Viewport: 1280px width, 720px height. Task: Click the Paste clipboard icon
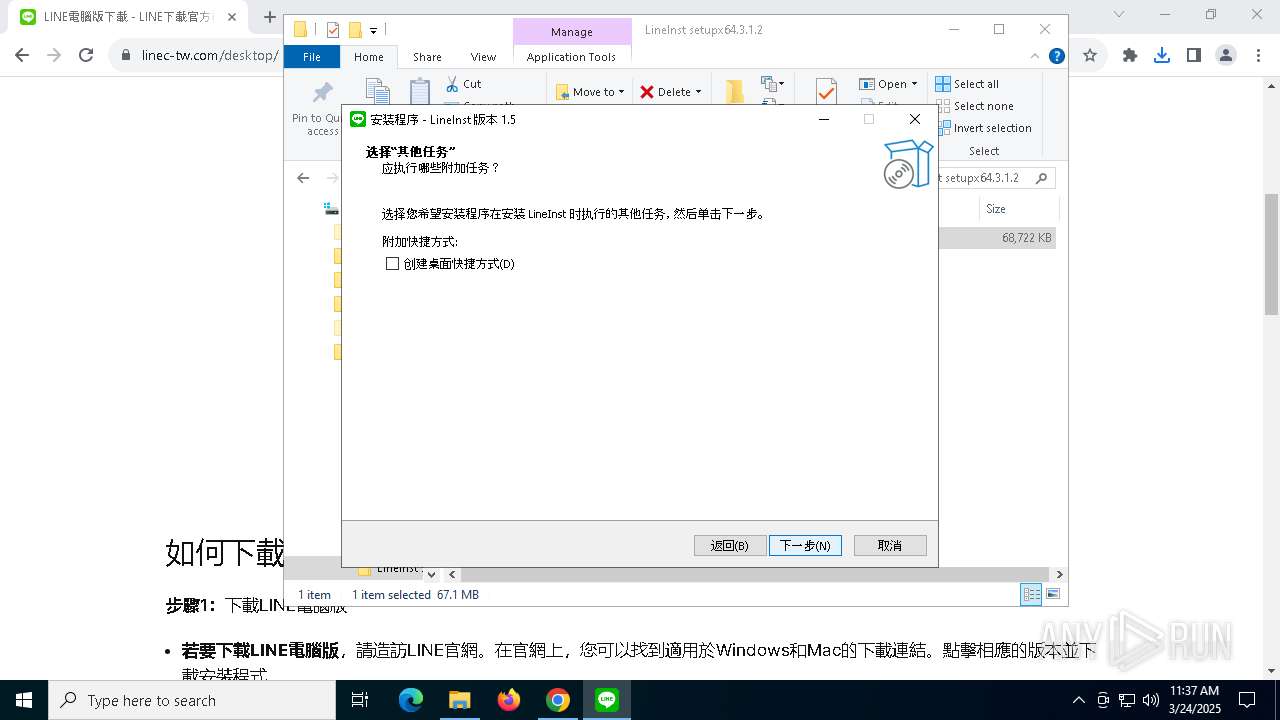coord(420,91)
